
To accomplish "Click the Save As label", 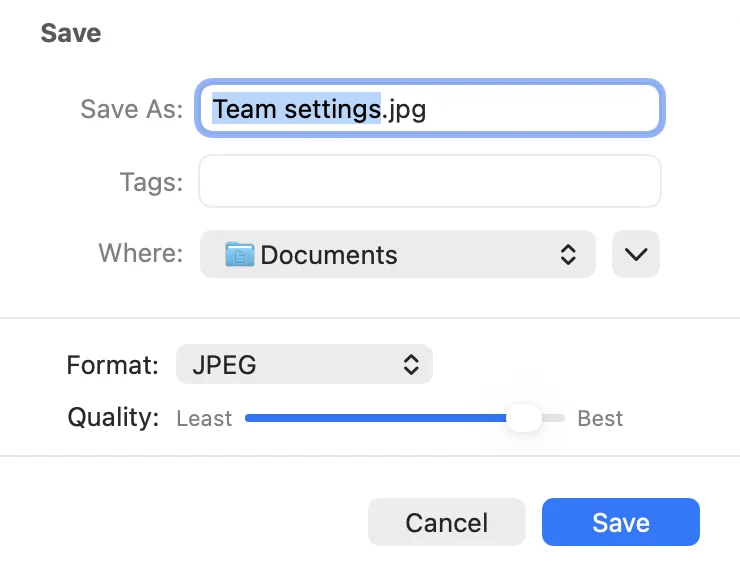I will (132, 109).
